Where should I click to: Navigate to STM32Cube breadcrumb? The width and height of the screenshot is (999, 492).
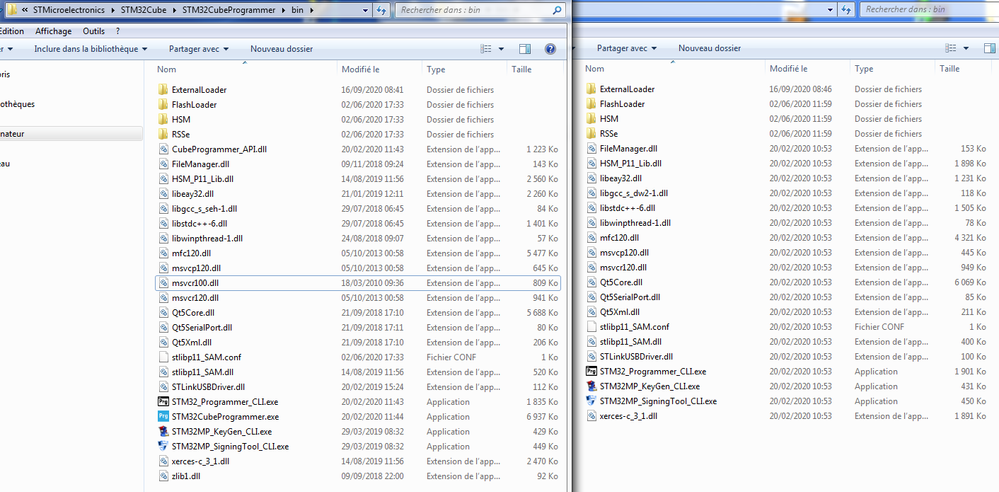tap(143, 10)
